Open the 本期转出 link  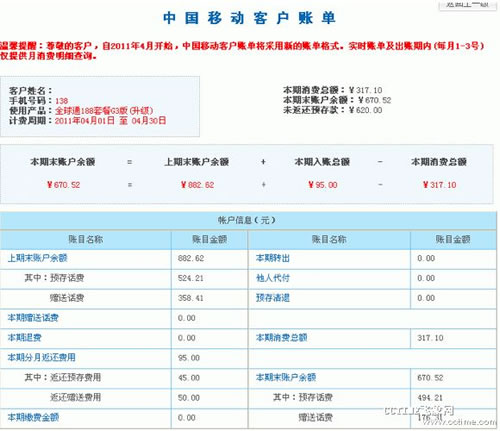coord(273,258)
